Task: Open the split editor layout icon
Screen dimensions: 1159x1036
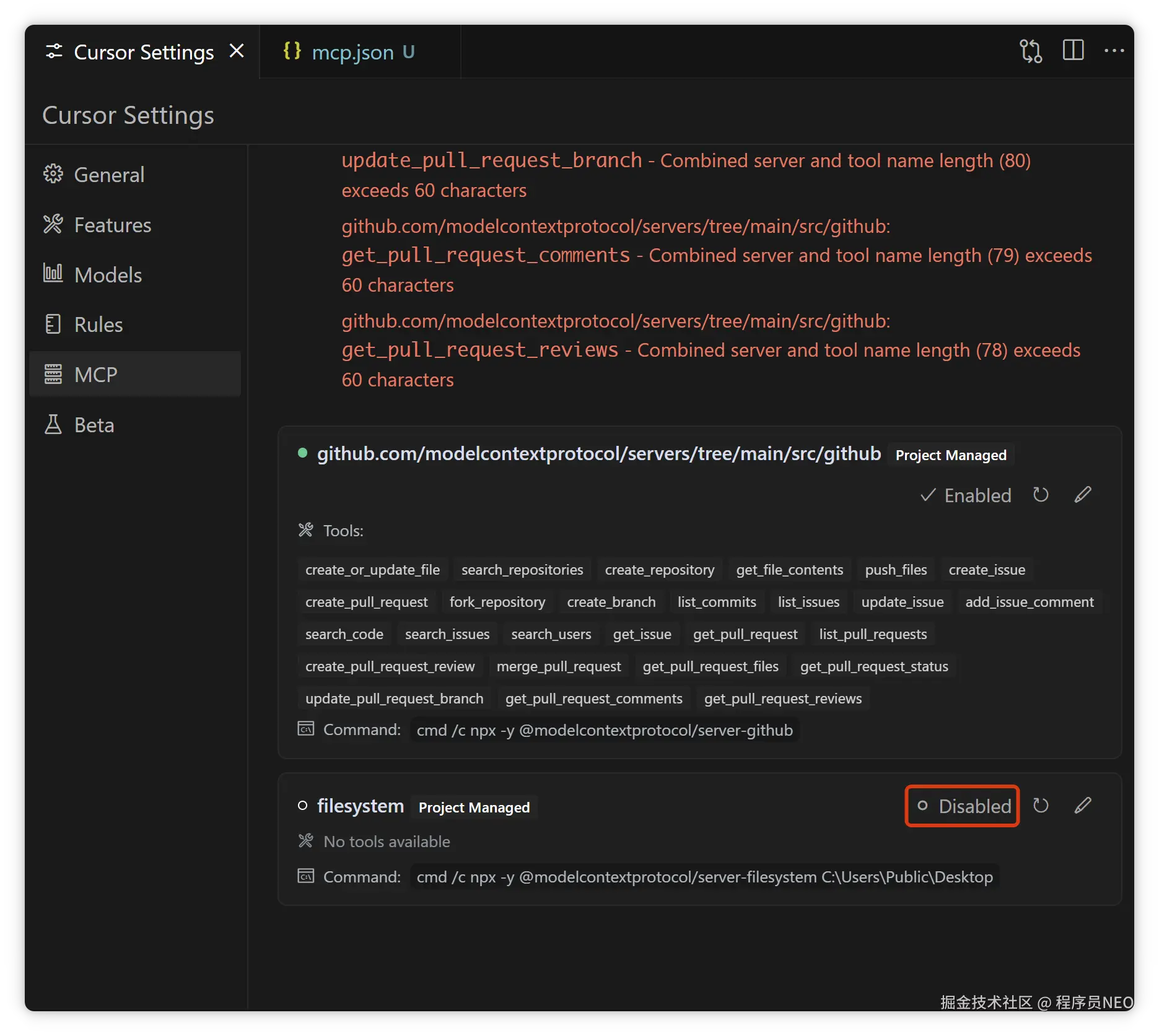Action: pos(1073,51)
